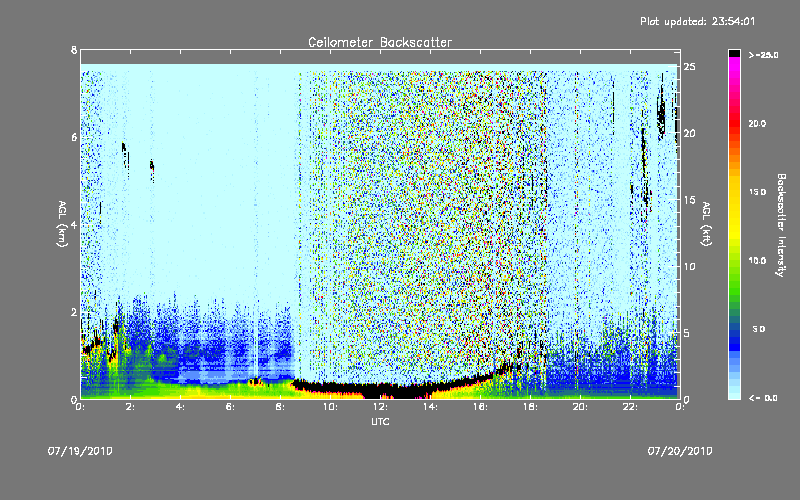
Task: Click the '15' kft label on right axis
Action: [x=689, y=200]
